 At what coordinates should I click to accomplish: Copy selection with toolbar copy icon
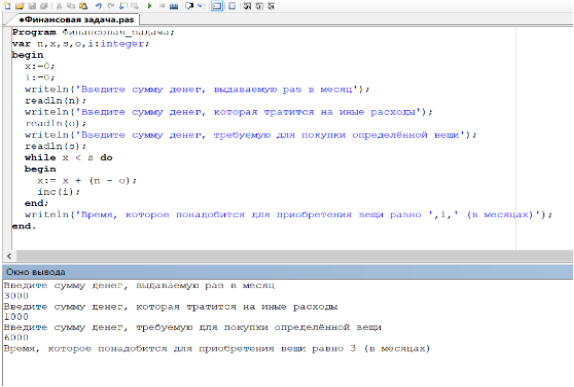[x=71, y=6]
